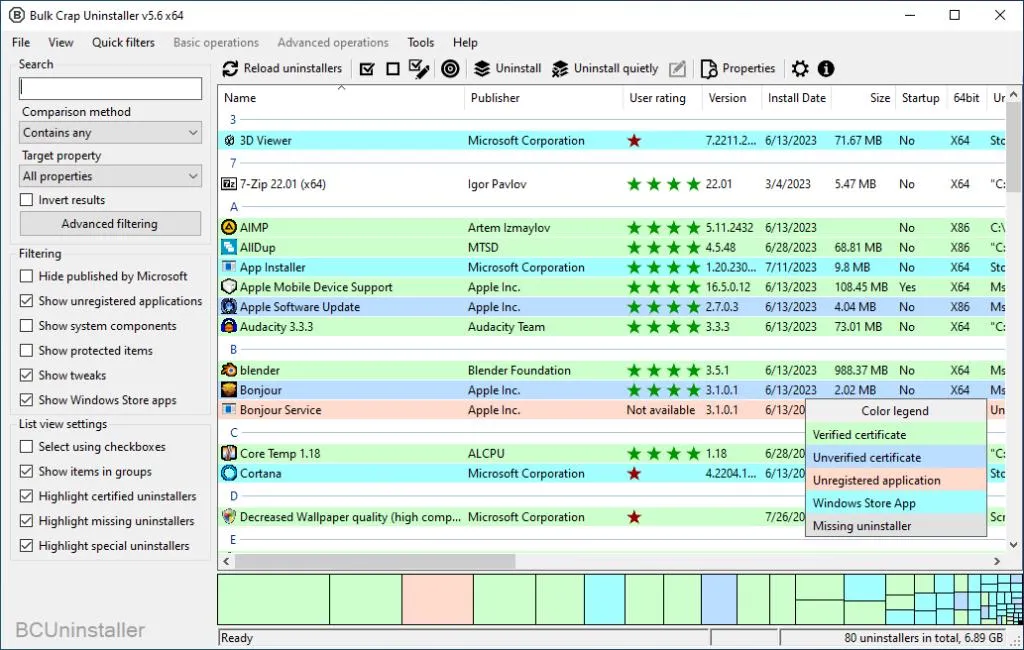
Task: Click the Bonjour app icon
Action: [229, 390]
